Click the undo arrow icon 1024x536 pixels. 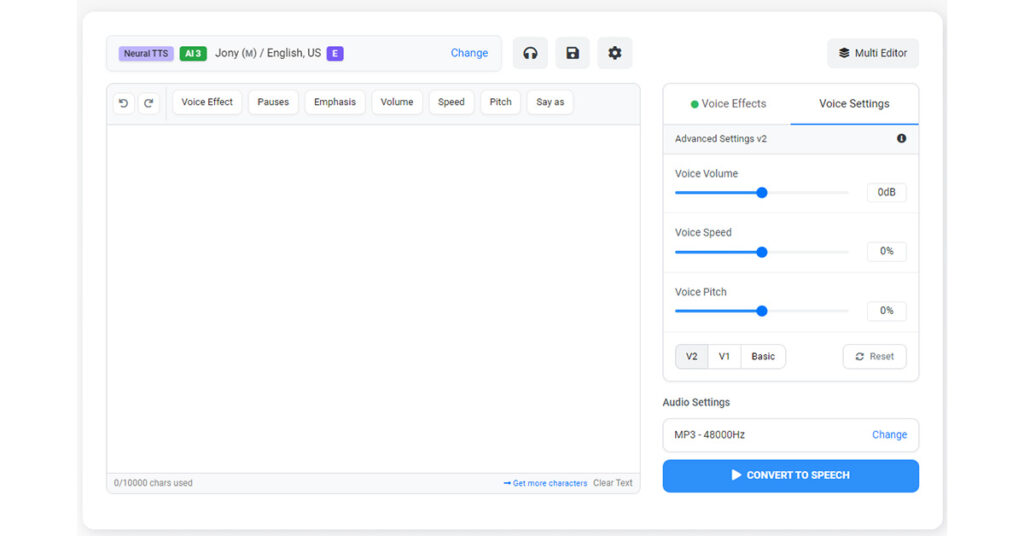click(x=123, y=103)
